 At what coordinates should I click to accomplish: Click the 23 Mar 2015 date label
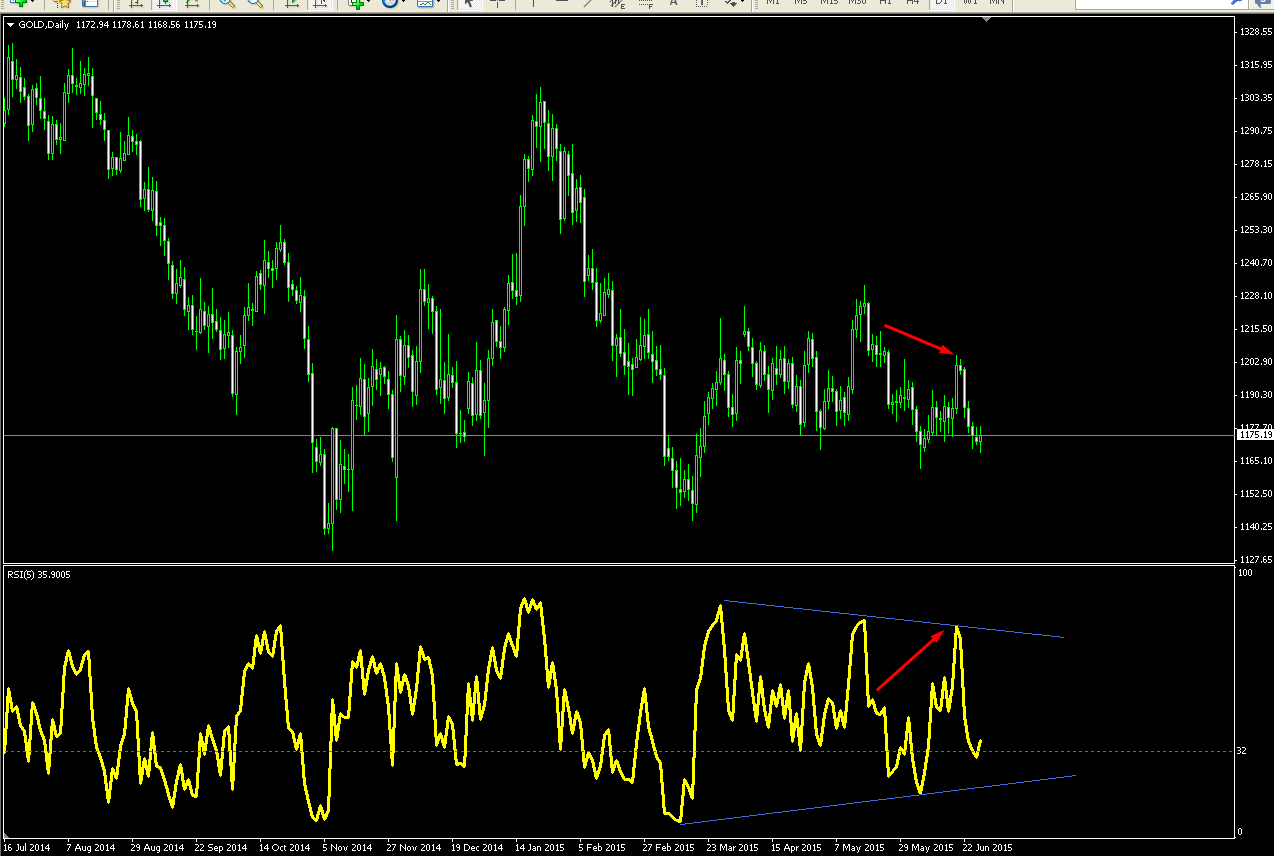click(x=733, y=847)
